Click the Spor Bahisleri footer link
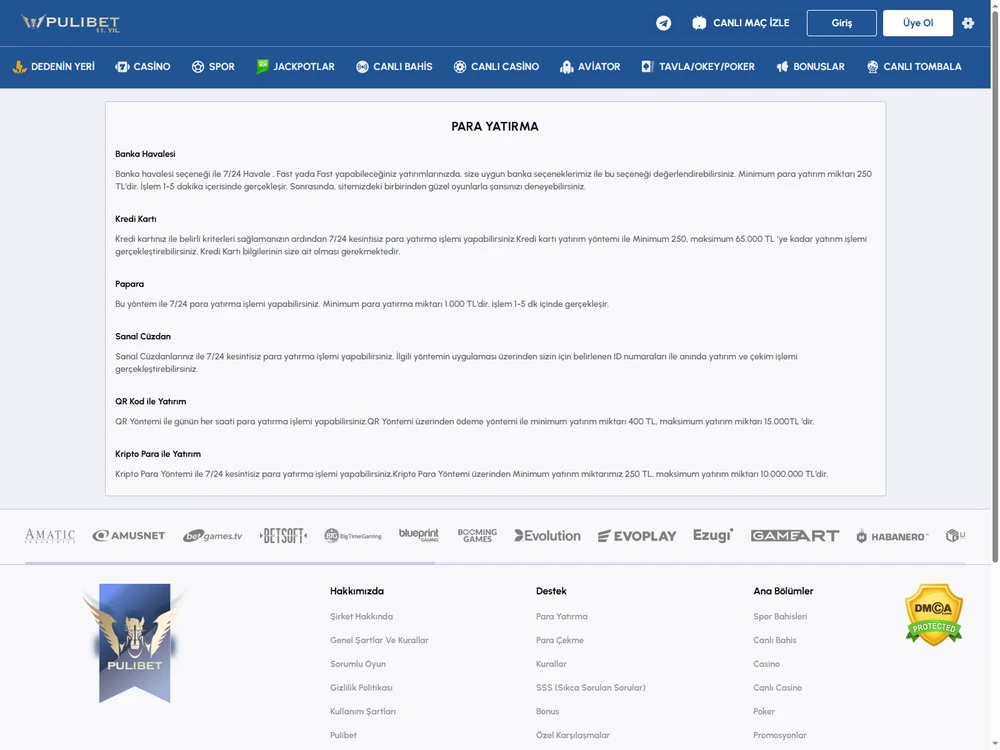Screen dimensions: 1000x750 tap(780, 617)
